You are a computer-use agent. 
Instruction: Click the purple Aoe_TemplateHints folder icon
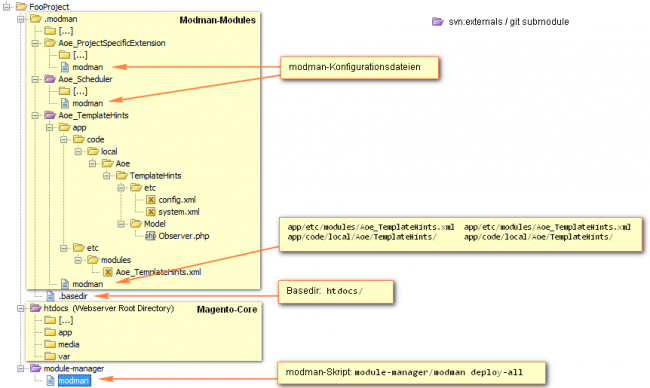pyautogui.click(x=50, y=115)
